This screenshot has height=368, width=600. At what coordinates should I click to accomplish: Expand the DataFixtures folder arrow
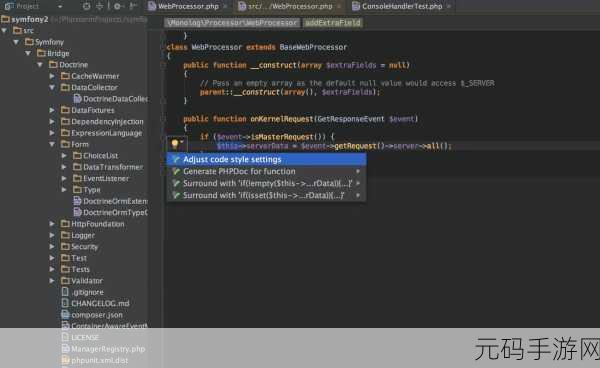(52, 110)
